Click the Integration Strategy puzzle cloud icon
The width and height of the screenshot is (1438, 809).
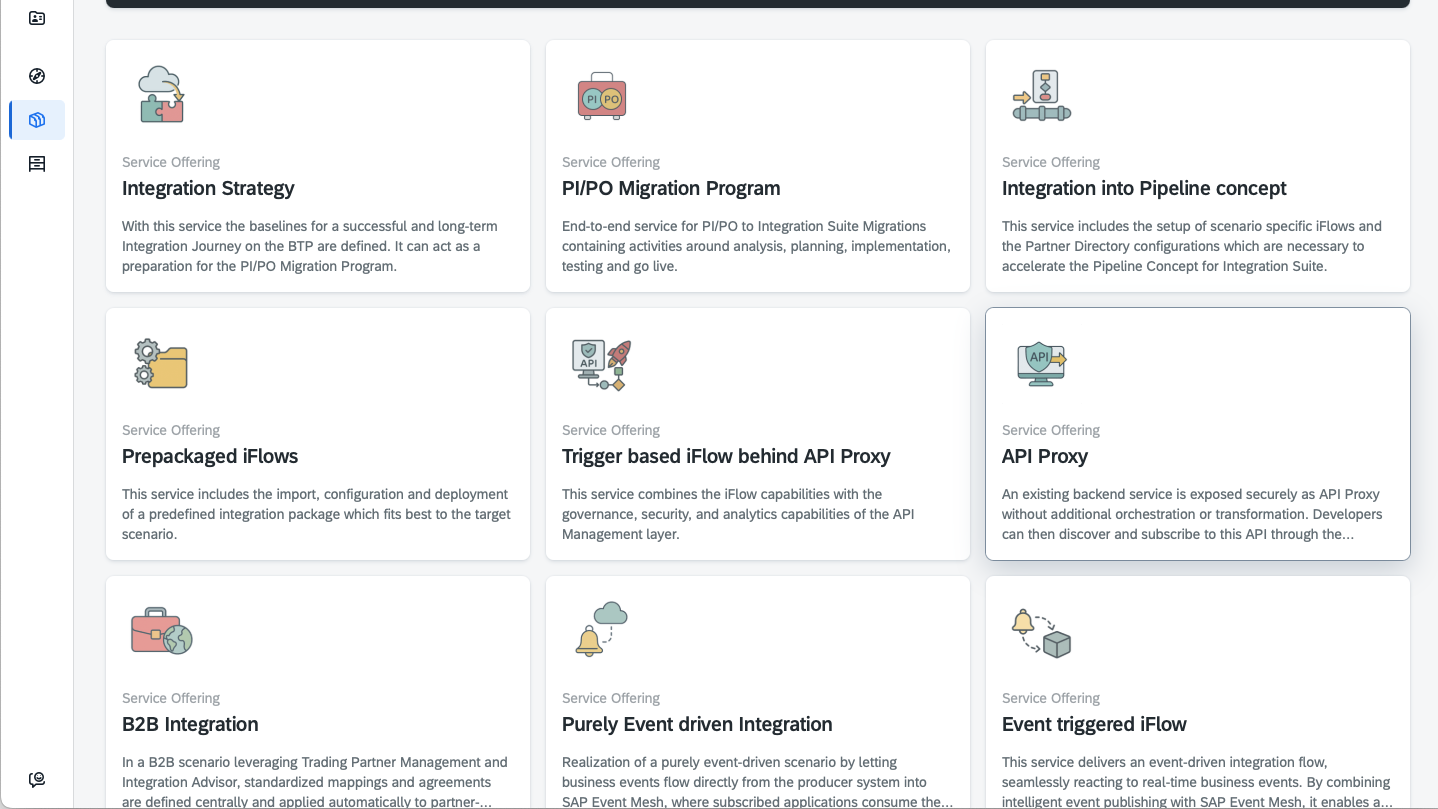161,95
